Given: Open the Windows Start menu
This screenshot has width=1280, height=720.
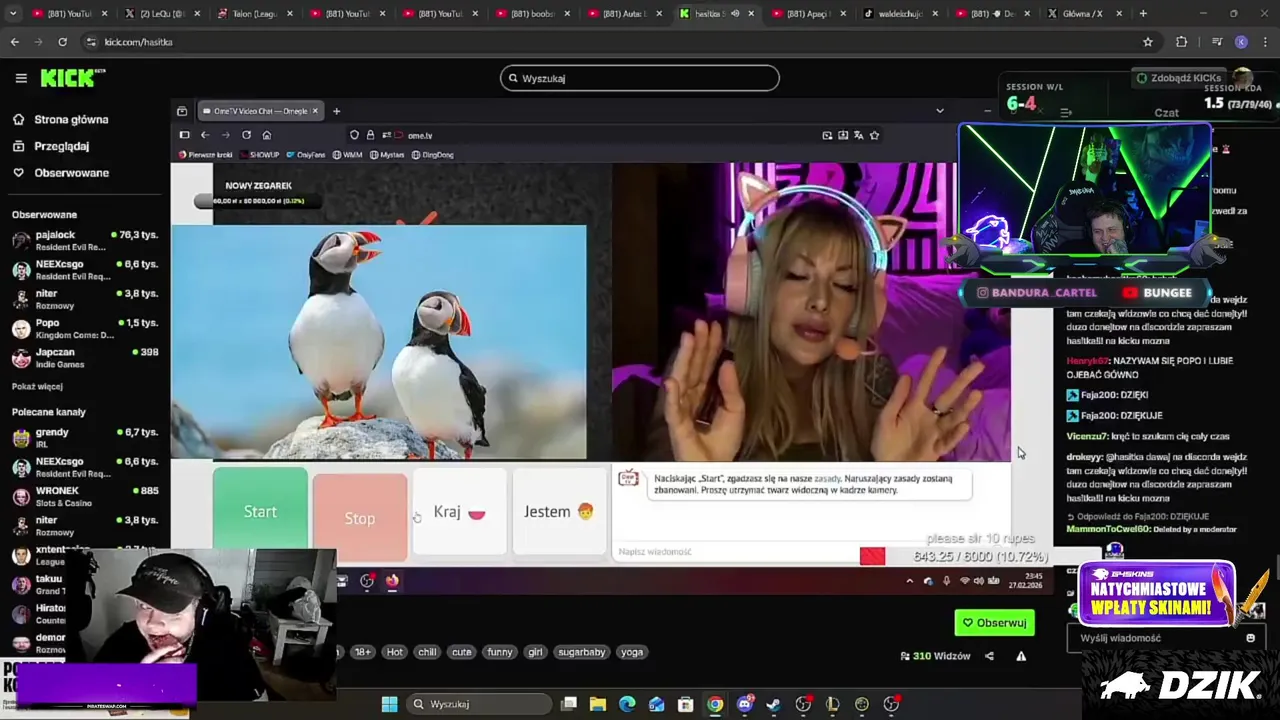Looking at the screenshot, I should [x=389, y=704].
